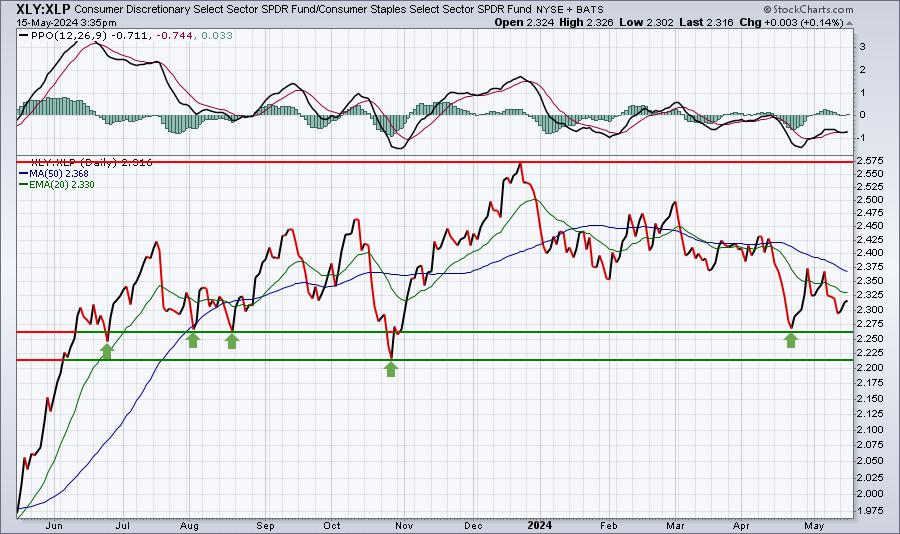Click the green arrow under the June low
The width and height of the screenshot is (900, 534).
click(107, 351)
